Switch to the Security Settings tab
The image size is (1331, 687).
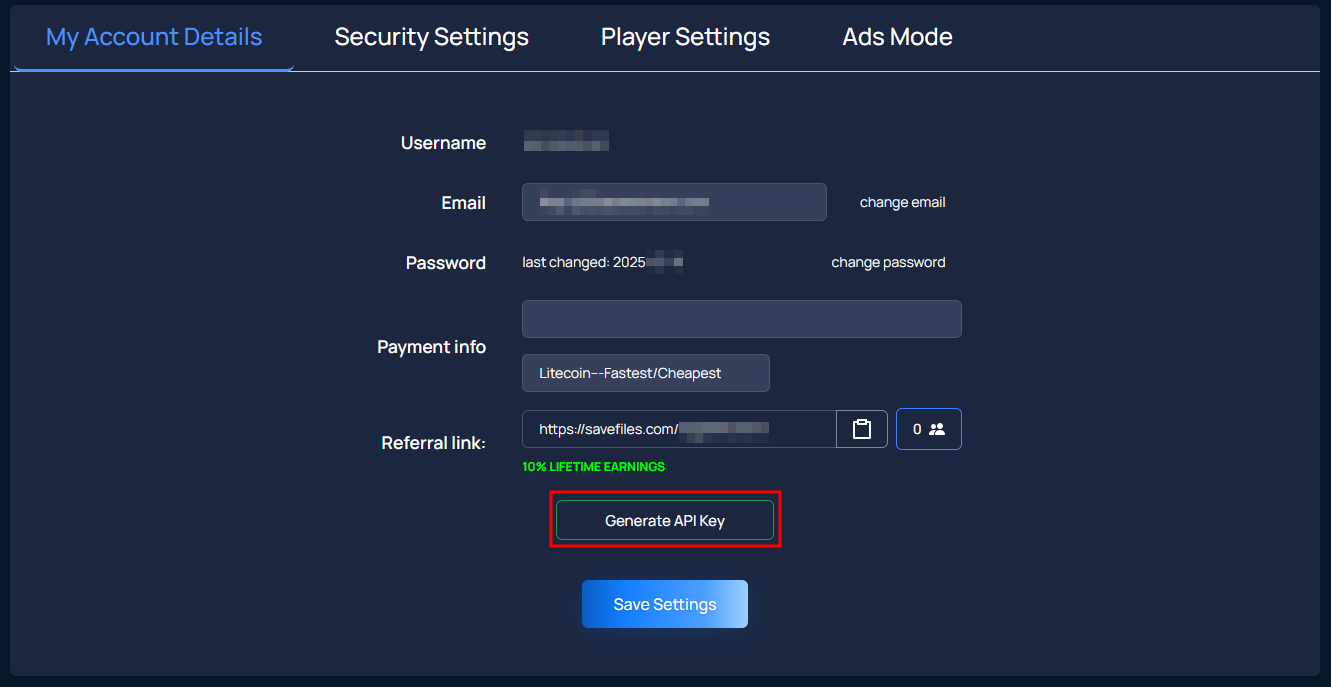click(431, 37)
